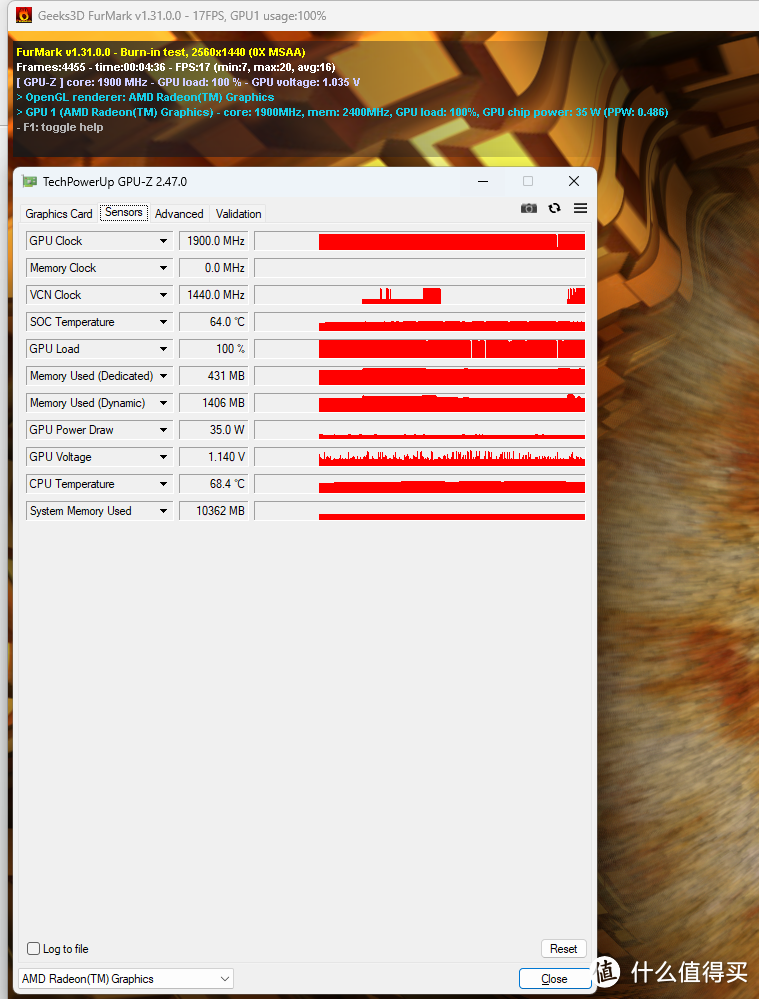This screenshot has height=999, width=759.
Task: Open the GPU Clock sensor dropdown
Action: (x=164, y=241)
